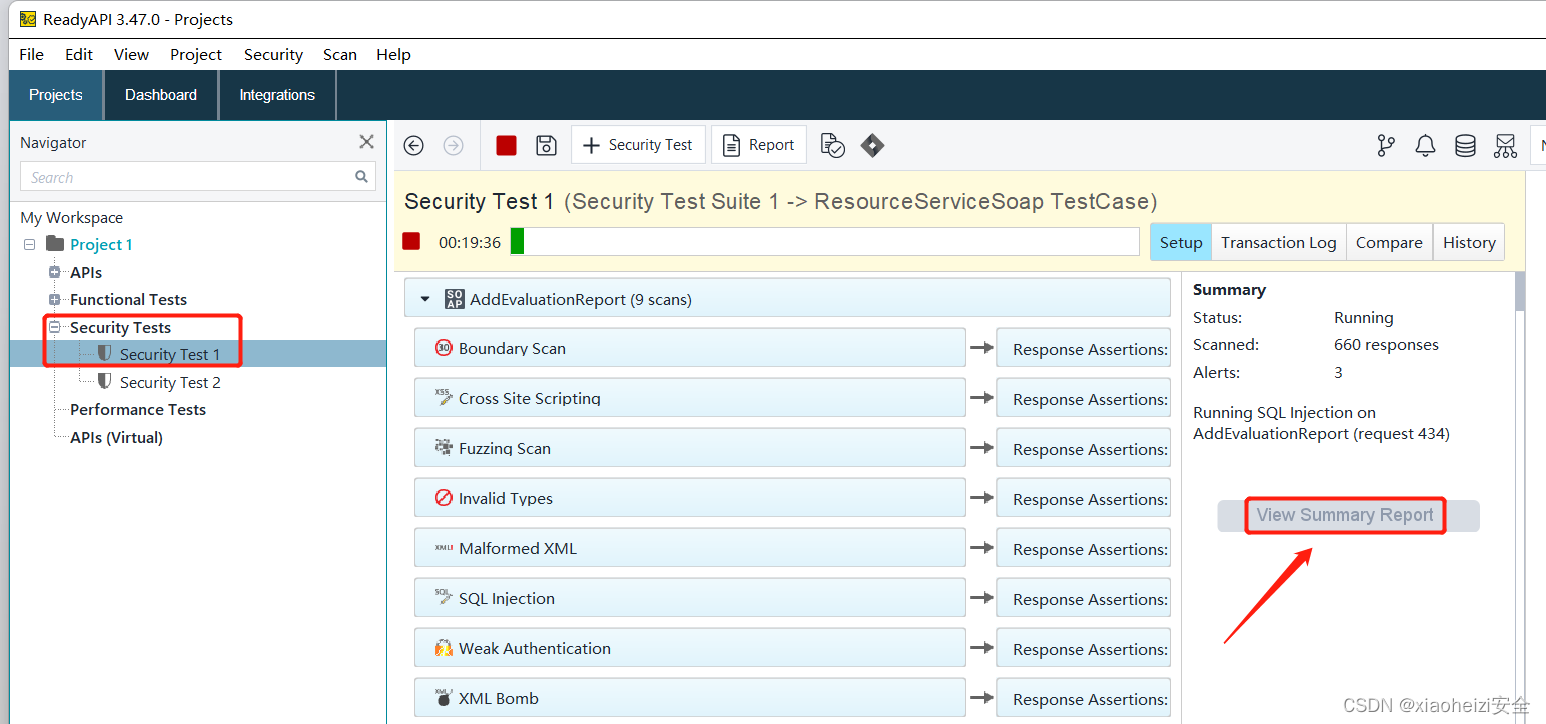Open Response Assertions for SQL Injection
The width and height of the screenshot is (1546, 724).
coord(1083,599)
